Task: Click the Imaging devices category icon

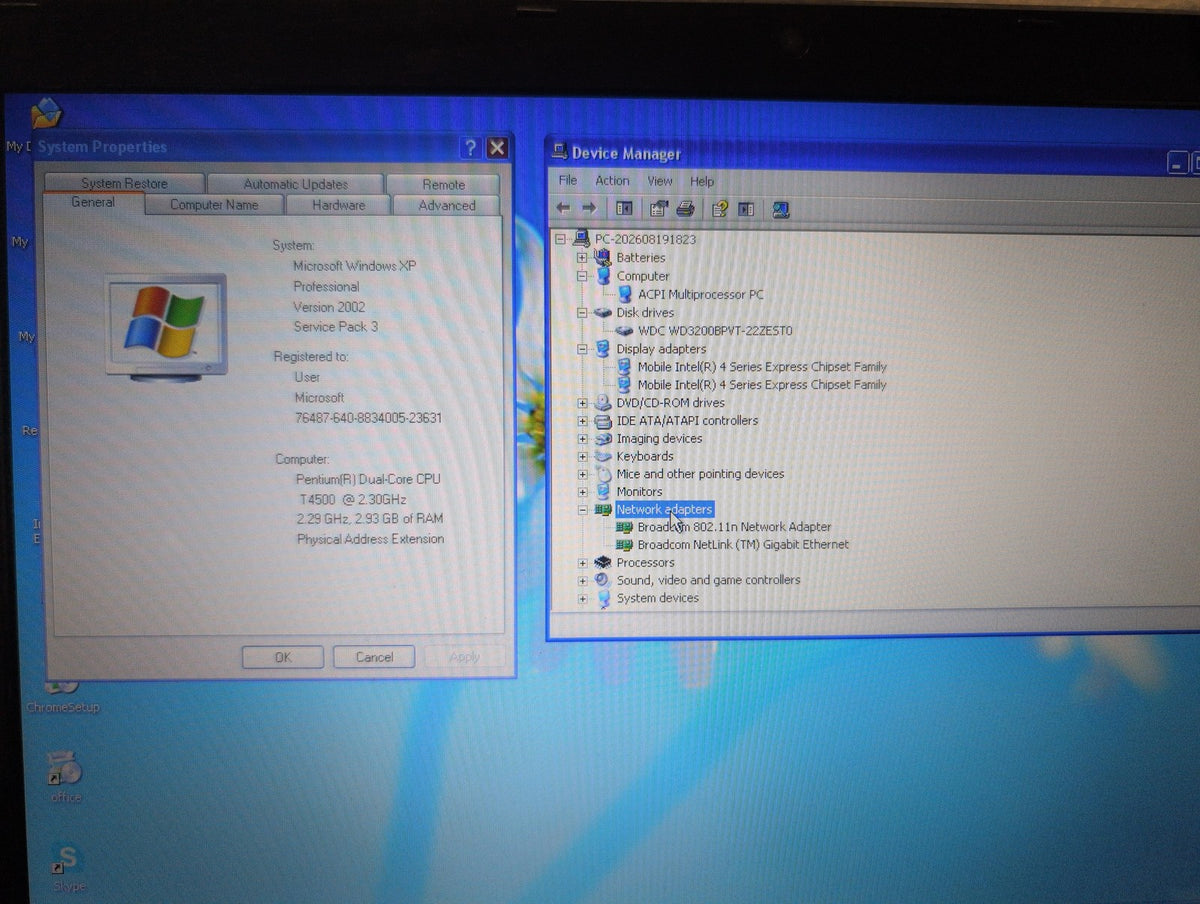Action: 603,438
